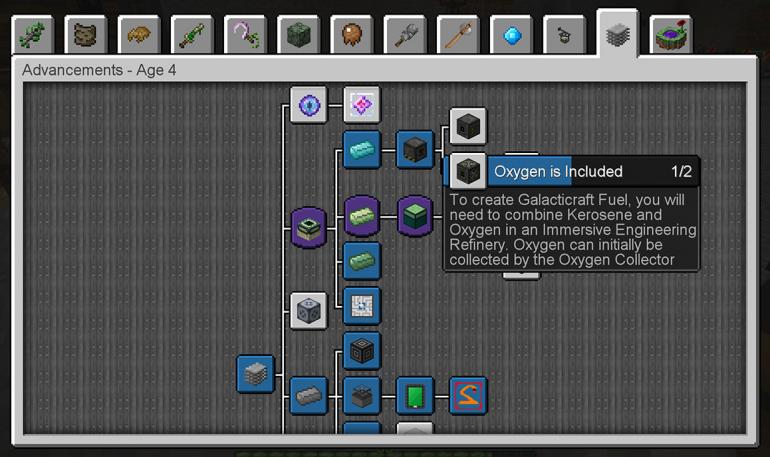Open the floating island portal advancement tab
Image resolution: width=770 pixels, height=457 pixels.
[671, 35]
